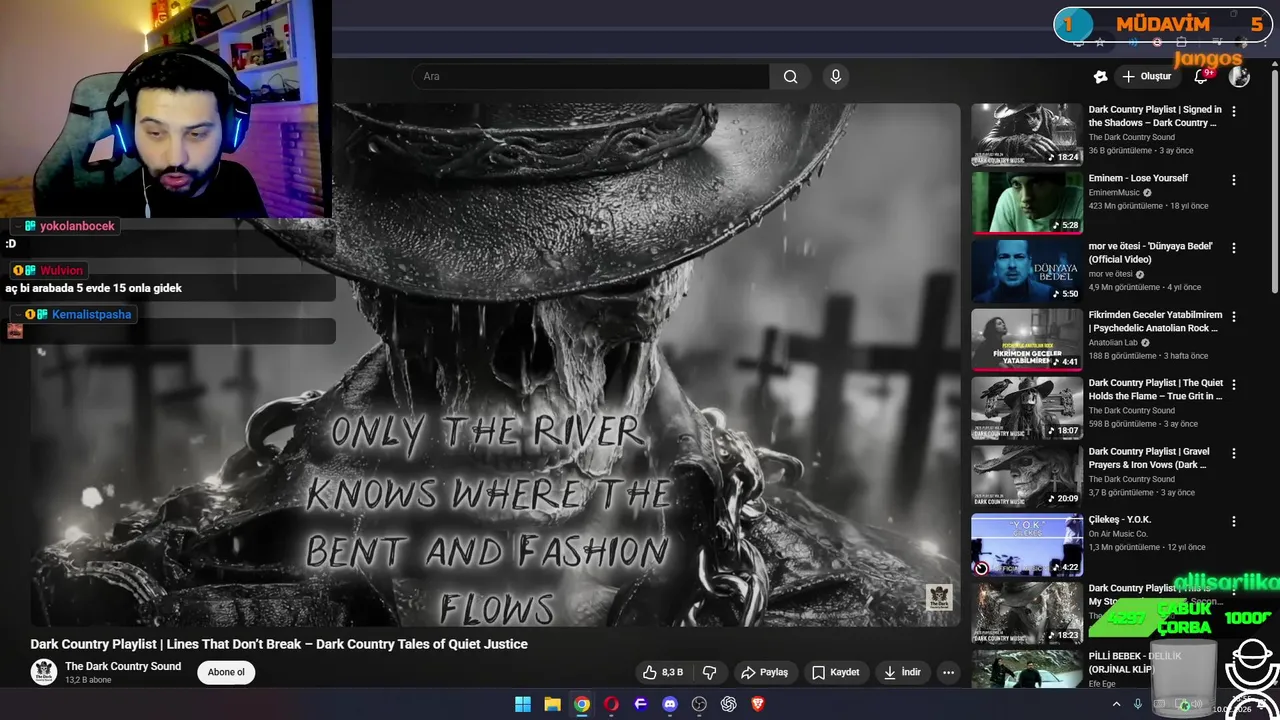This screenshot has width=1280, height=720.
Task: Open more actions menu under video
Action: [x=948, y=672]
